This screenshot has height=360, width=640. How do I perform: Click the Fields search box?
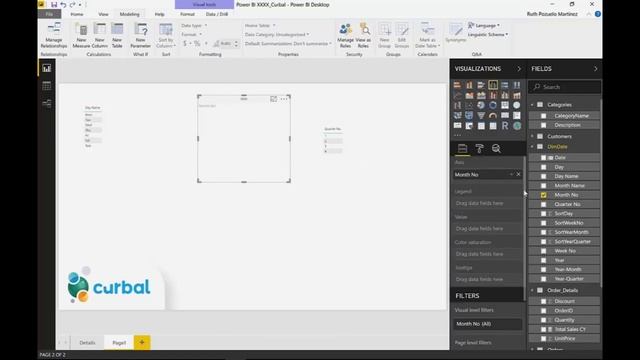pyautogui.click(x=564, y=87)
